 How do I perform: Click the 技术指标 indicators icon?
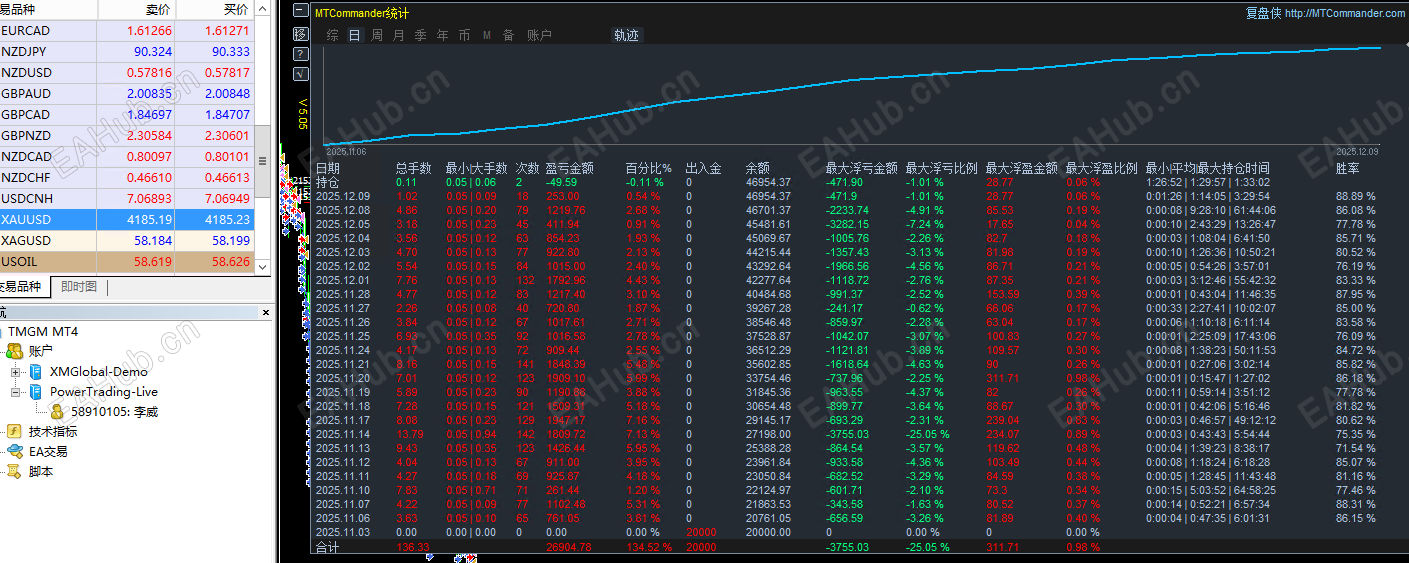coord(14,432)
